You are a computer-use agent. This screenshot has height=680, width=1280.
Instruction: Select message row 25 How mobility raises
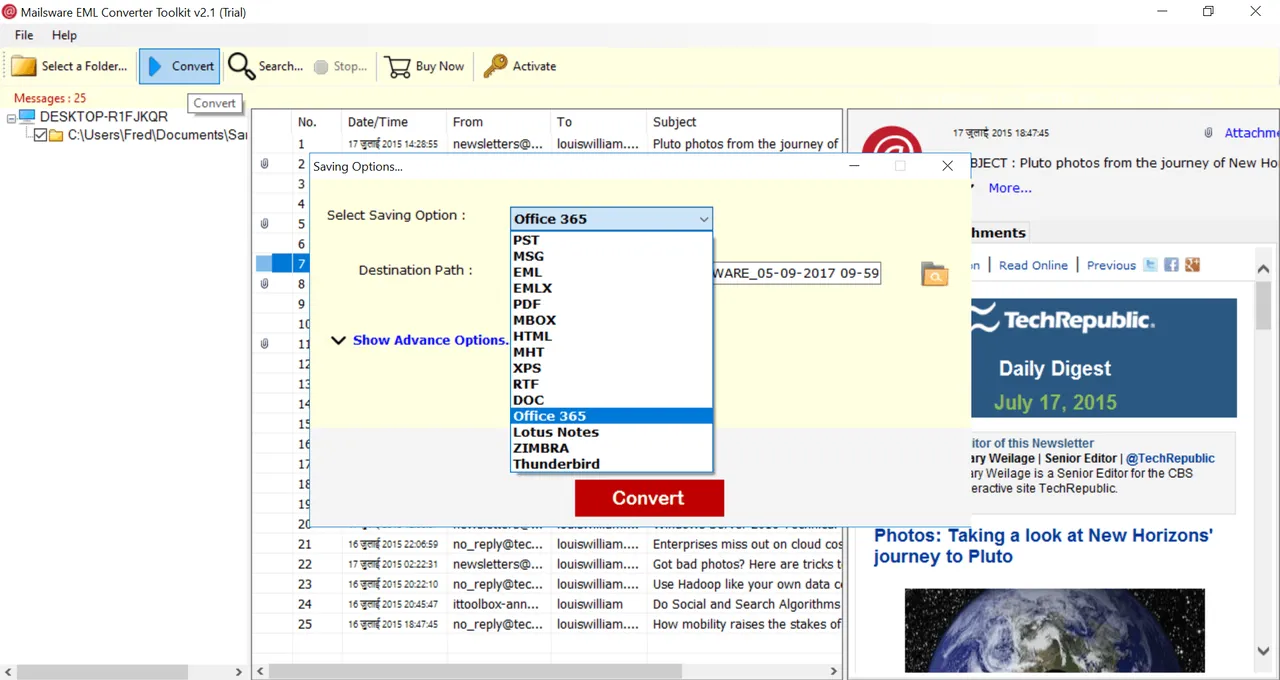[x=548, y=624]
